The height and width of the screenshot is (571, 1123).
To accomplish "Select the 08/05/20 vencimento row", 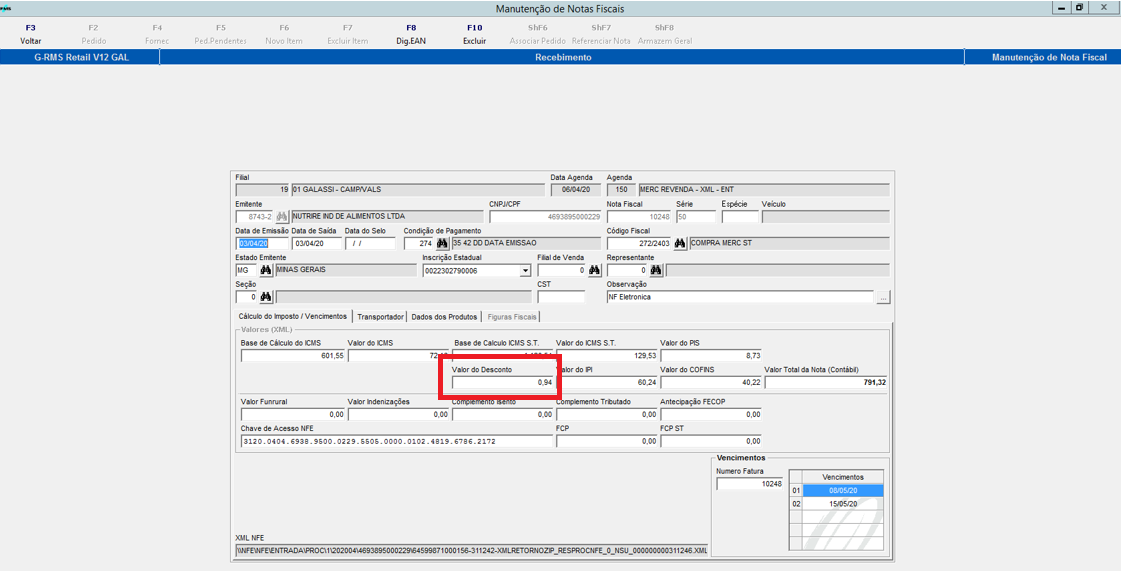I will (843, 491).
